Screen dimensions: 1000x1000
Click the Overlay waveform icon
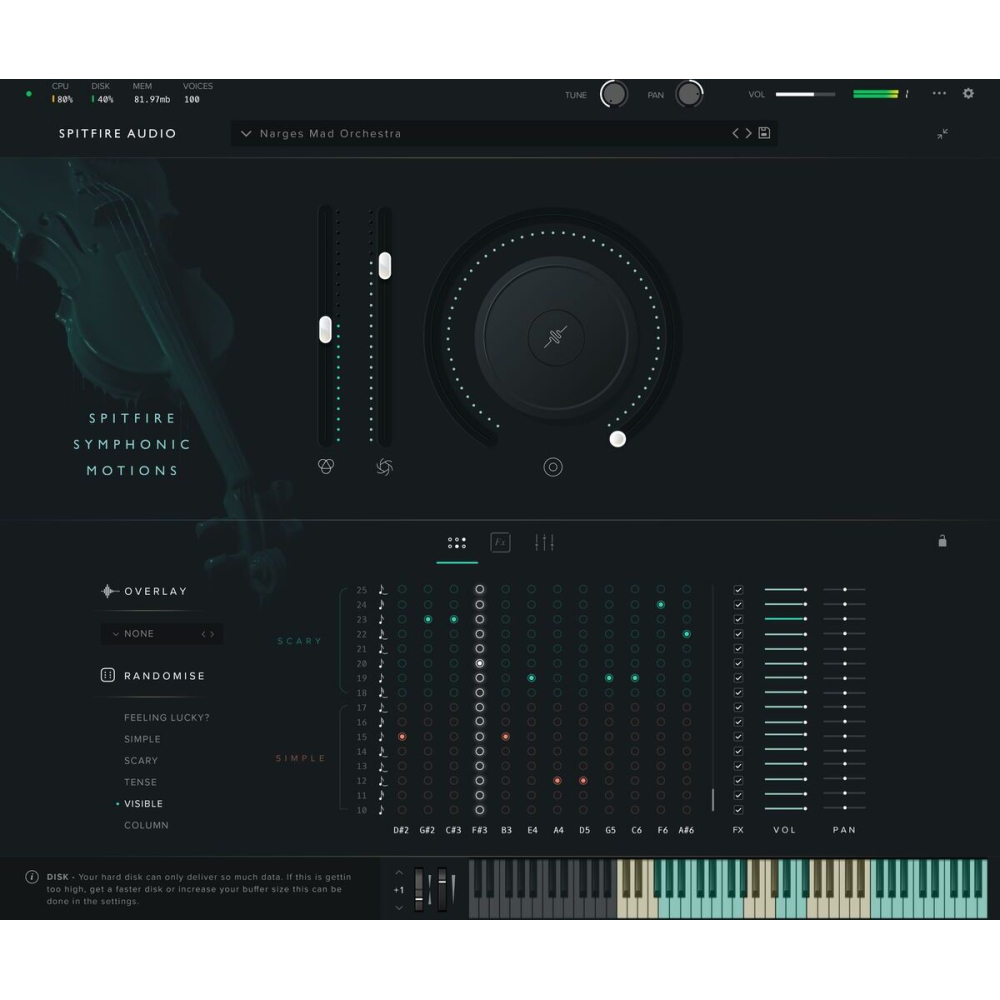pos(109,591)
